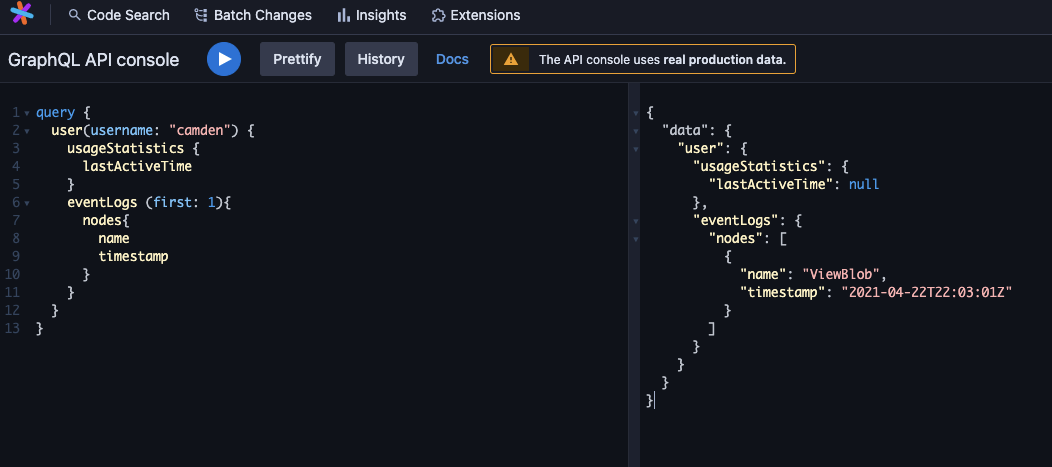
Task: Collapse the eventLogs block at line 6
Action: [x=27, y=203]
